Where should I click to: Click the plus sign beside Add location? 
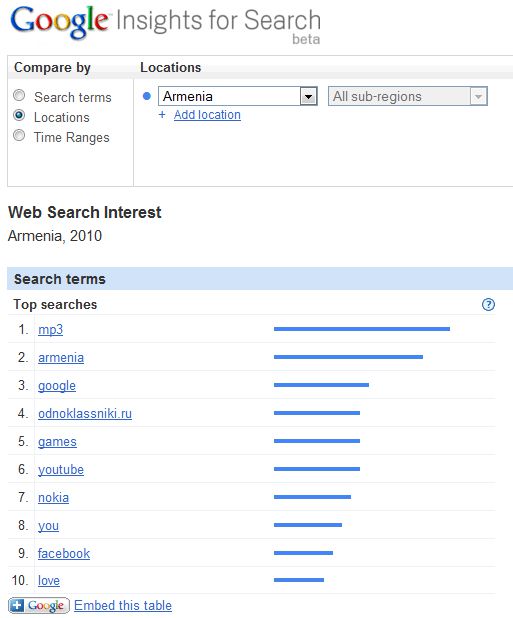(x=162, y=115)
